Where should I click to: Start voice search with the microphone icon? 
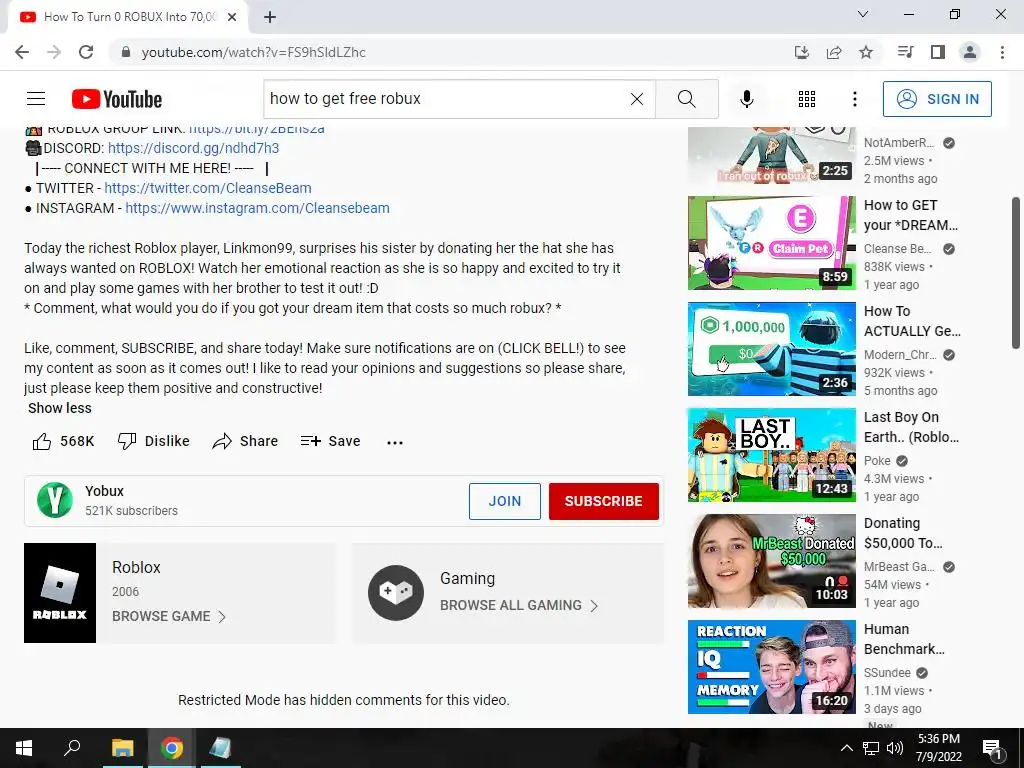(x=746, y=99)
